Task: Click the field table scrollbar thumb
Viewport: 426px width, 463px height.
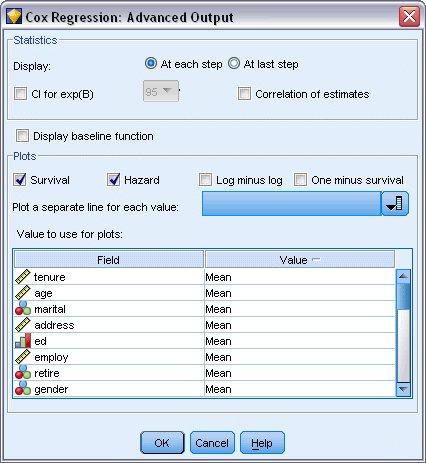Action: [x=403, y=296]
